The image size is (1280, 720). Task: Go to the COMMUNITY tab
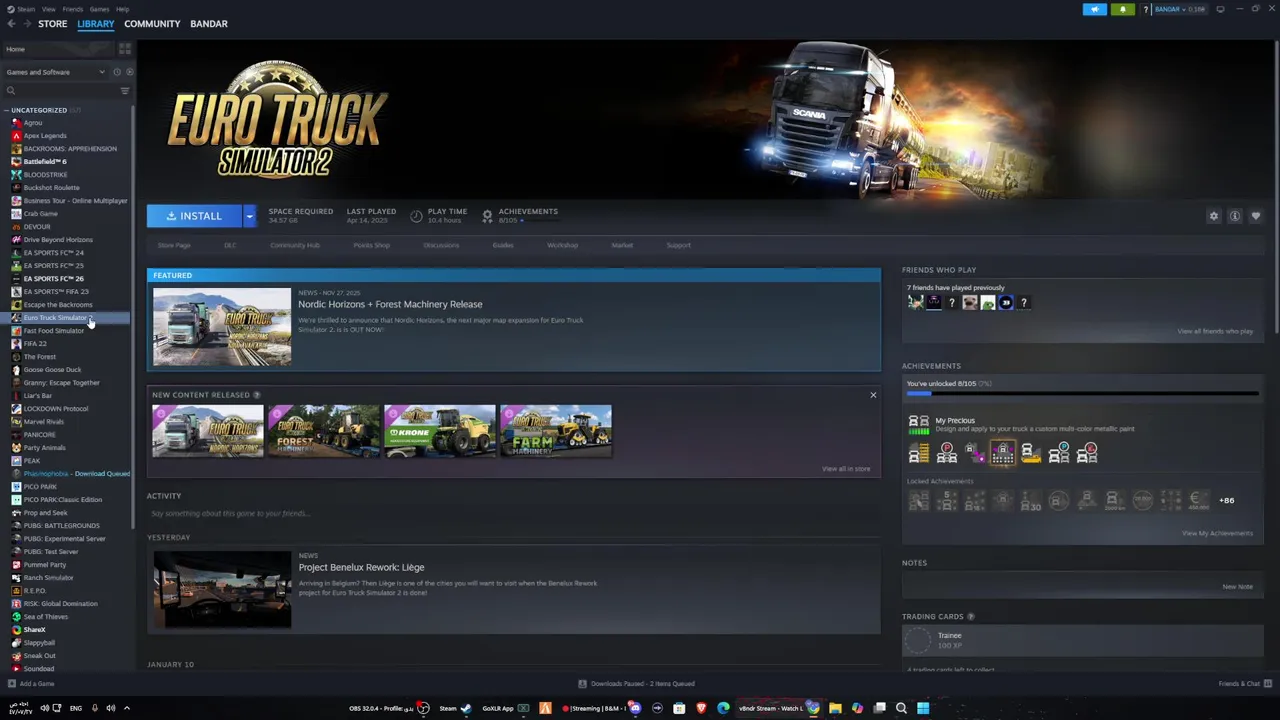click(152, 24)
